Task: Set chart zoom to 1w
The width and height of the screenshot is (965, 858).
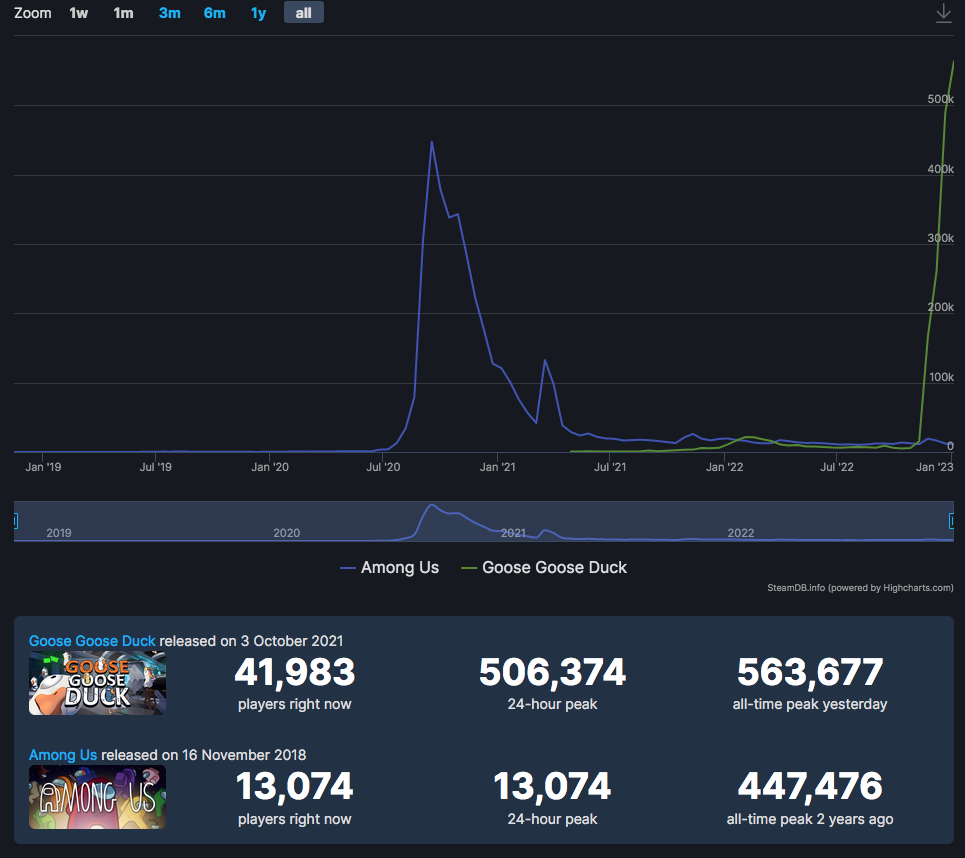Action: 79,13
